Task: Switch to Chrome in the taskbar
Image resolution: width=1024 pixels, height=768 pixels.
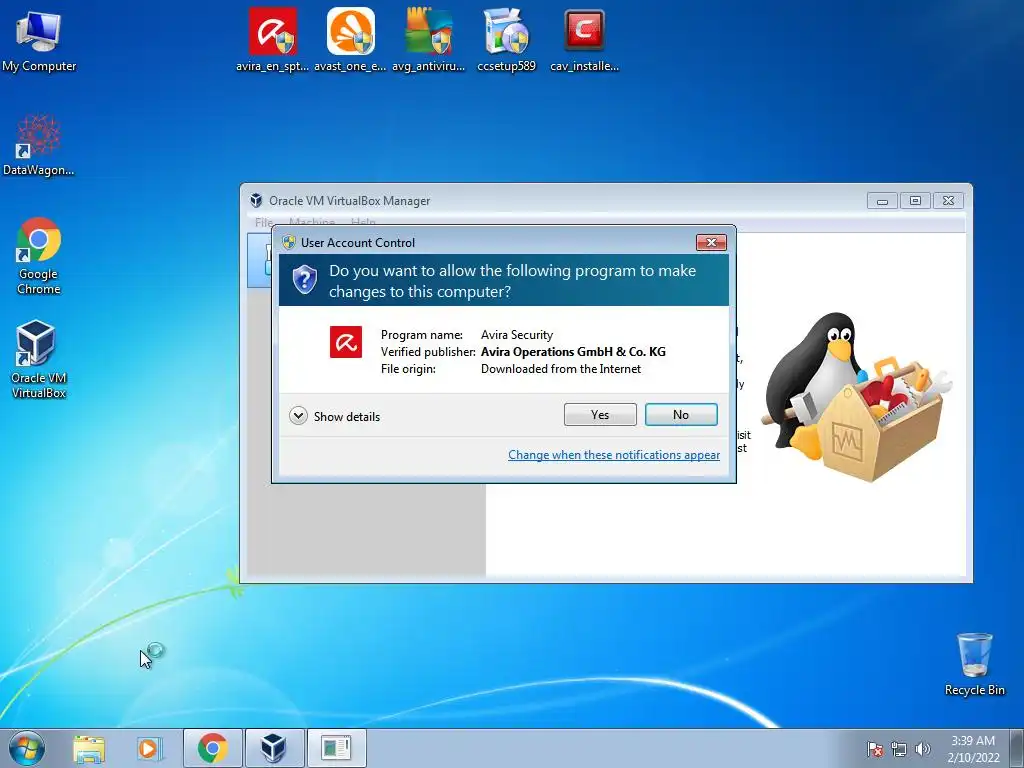Action: [212, 748]
